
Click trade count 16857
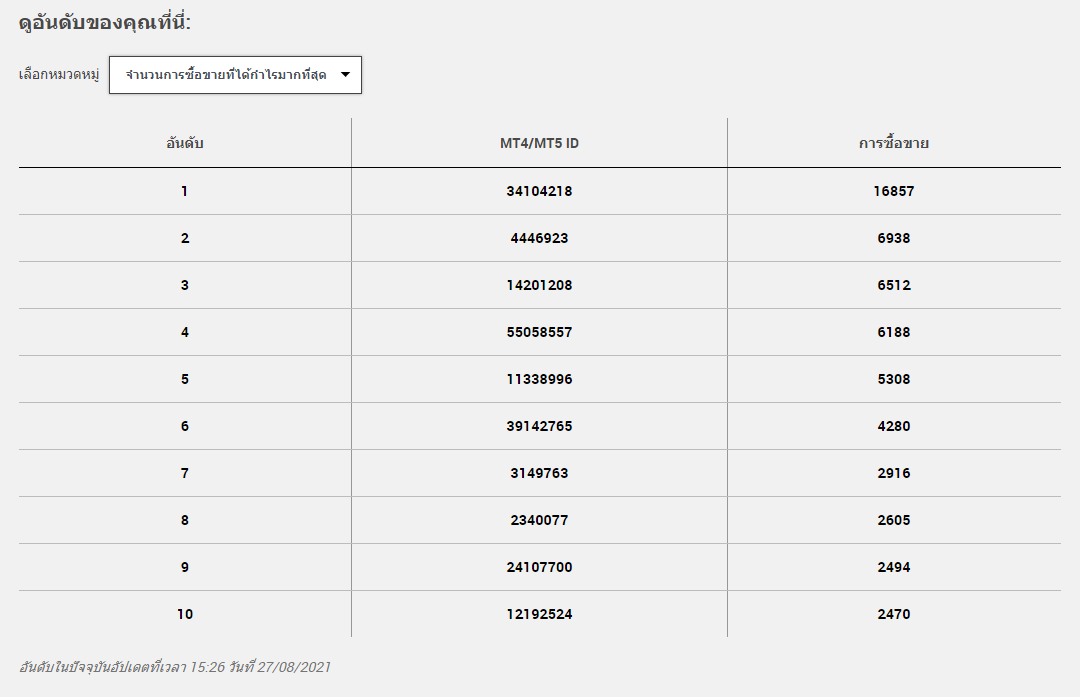pyautogui.click(x=894, y=191)
